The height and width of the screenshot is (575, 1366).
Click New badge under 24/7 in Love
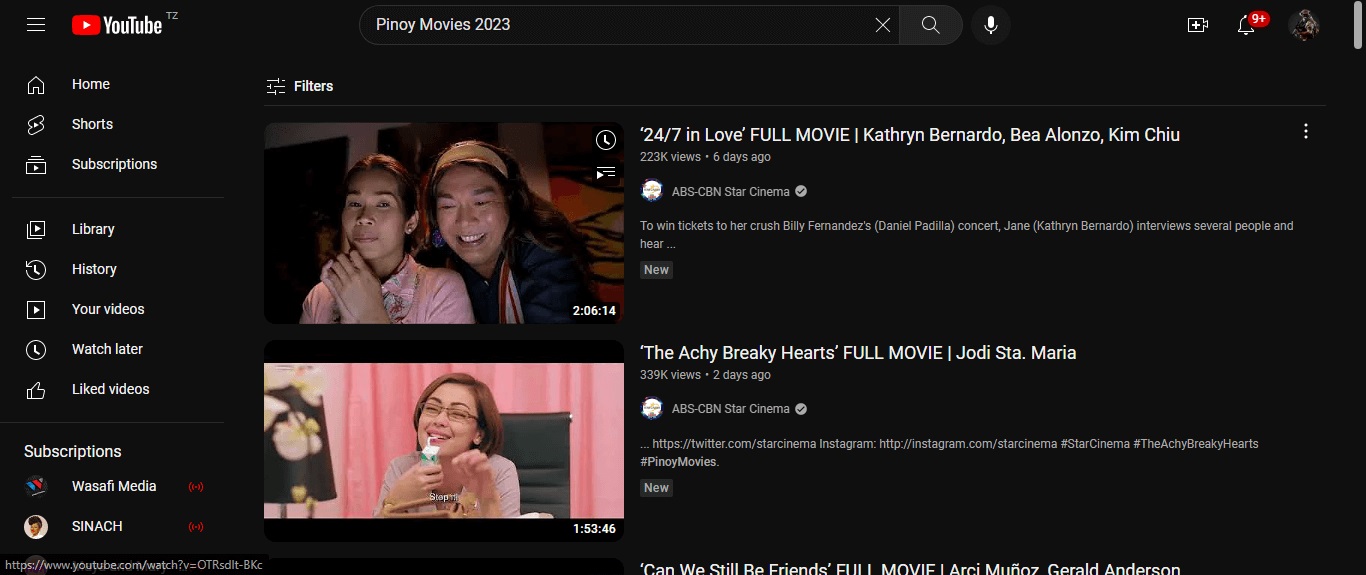pyautogui.click(x=657, y=270)
